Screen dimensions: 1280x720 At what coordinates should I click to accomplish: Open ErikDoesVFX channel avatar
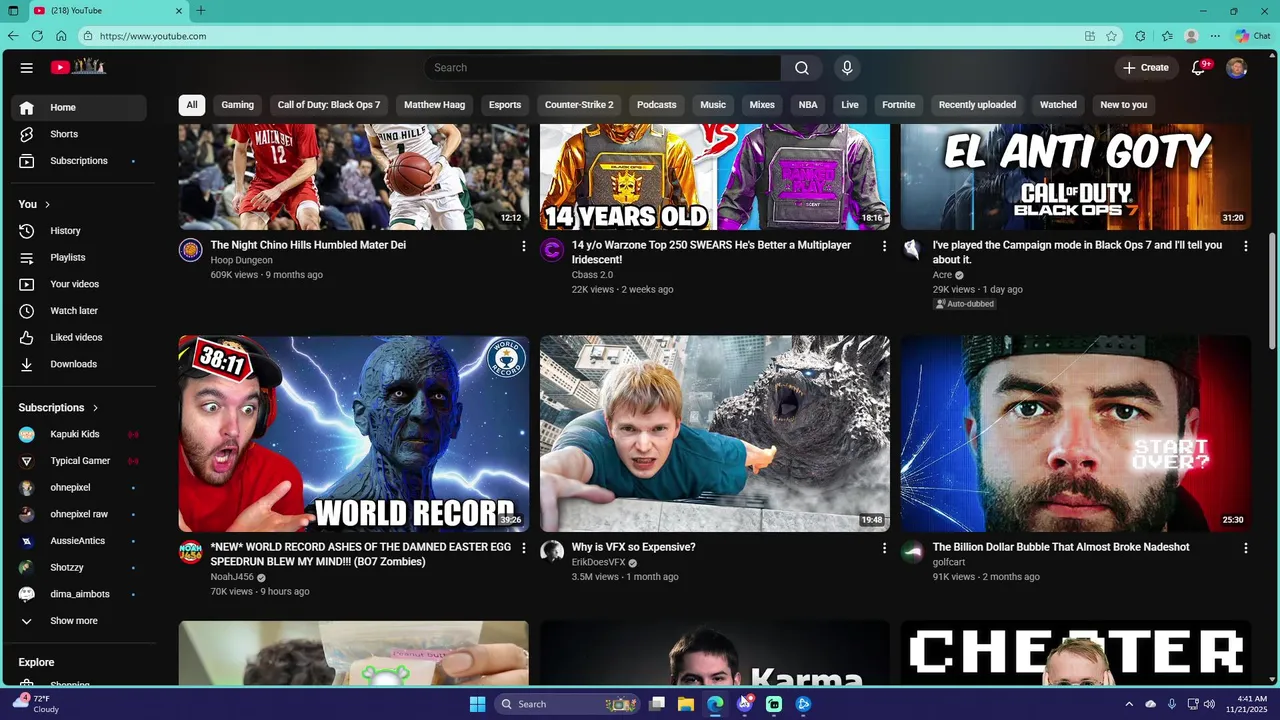552,552
